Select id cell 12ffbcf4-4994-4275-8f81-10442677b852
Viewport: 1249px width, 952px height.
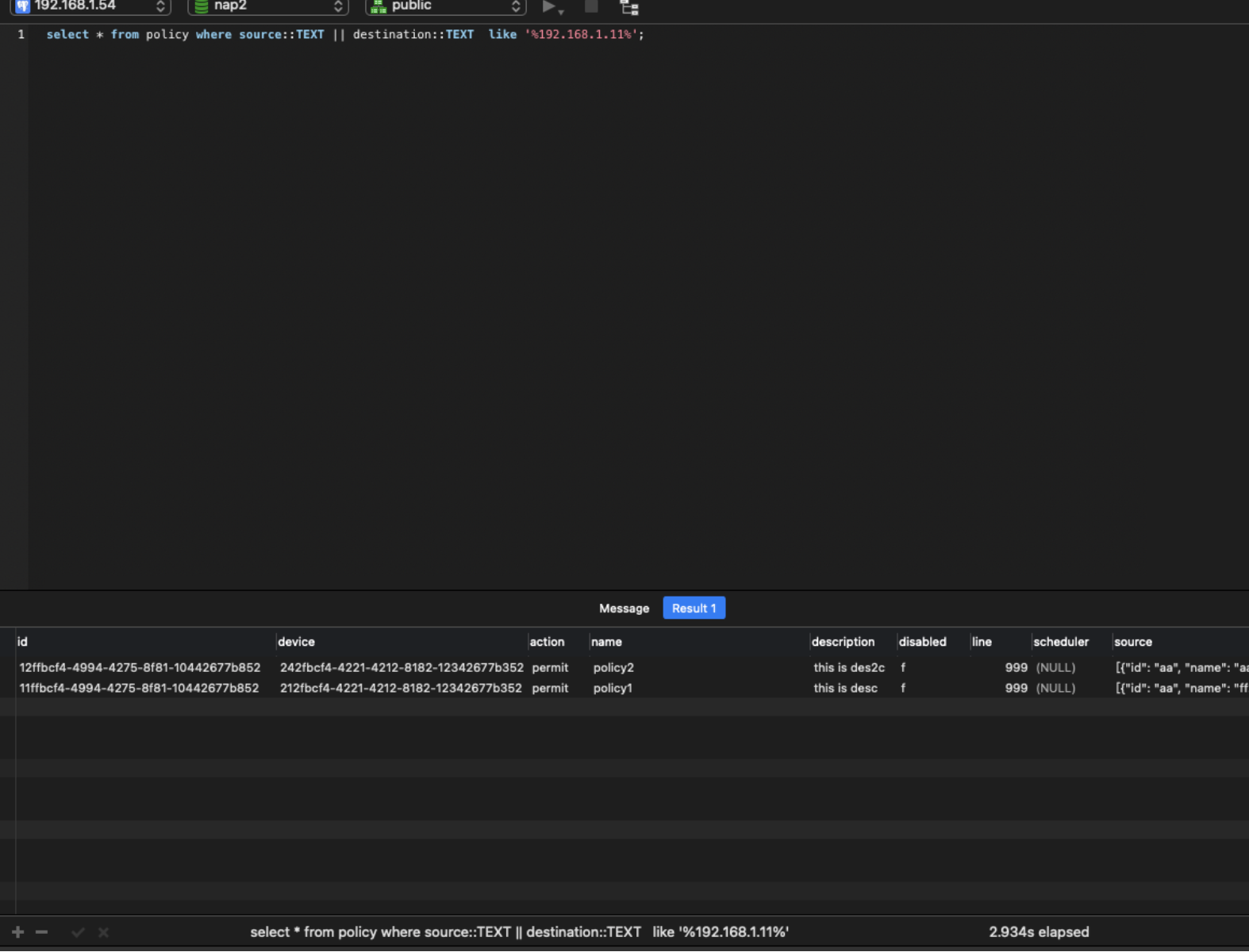140,668
